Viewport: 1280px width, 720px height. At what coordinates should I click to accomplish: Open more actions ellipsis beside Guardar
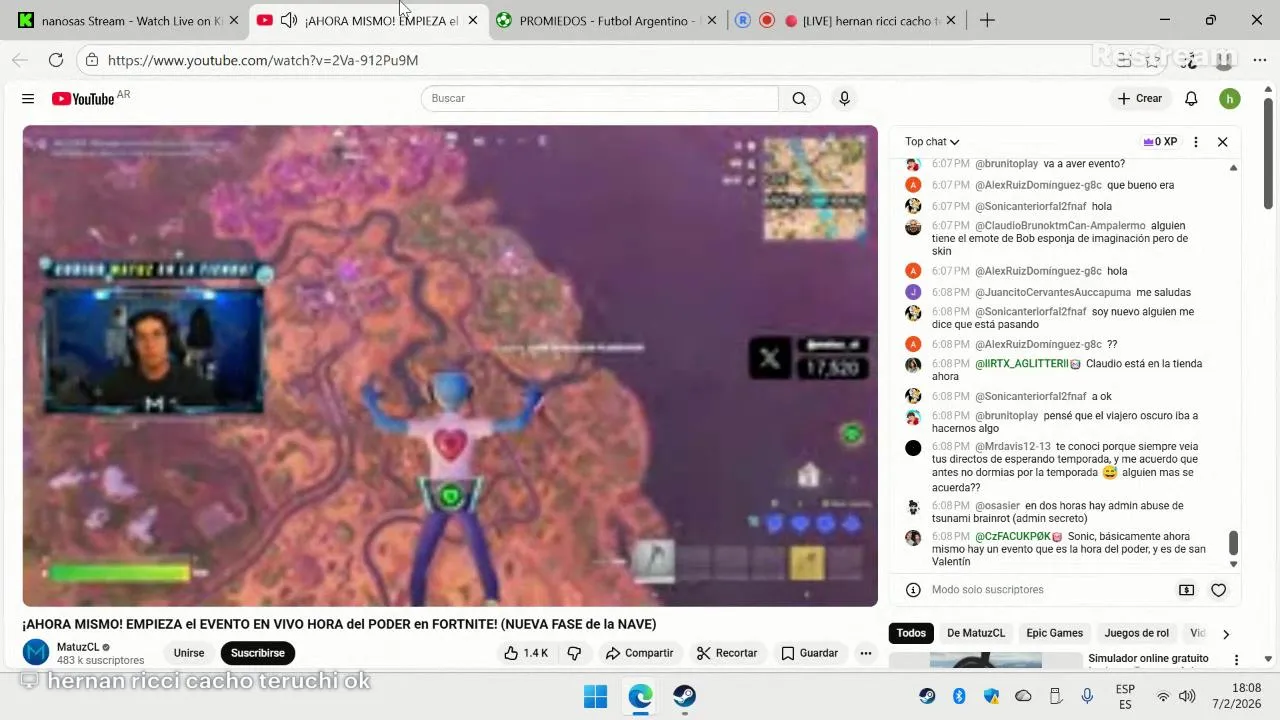tap(866, 653)
